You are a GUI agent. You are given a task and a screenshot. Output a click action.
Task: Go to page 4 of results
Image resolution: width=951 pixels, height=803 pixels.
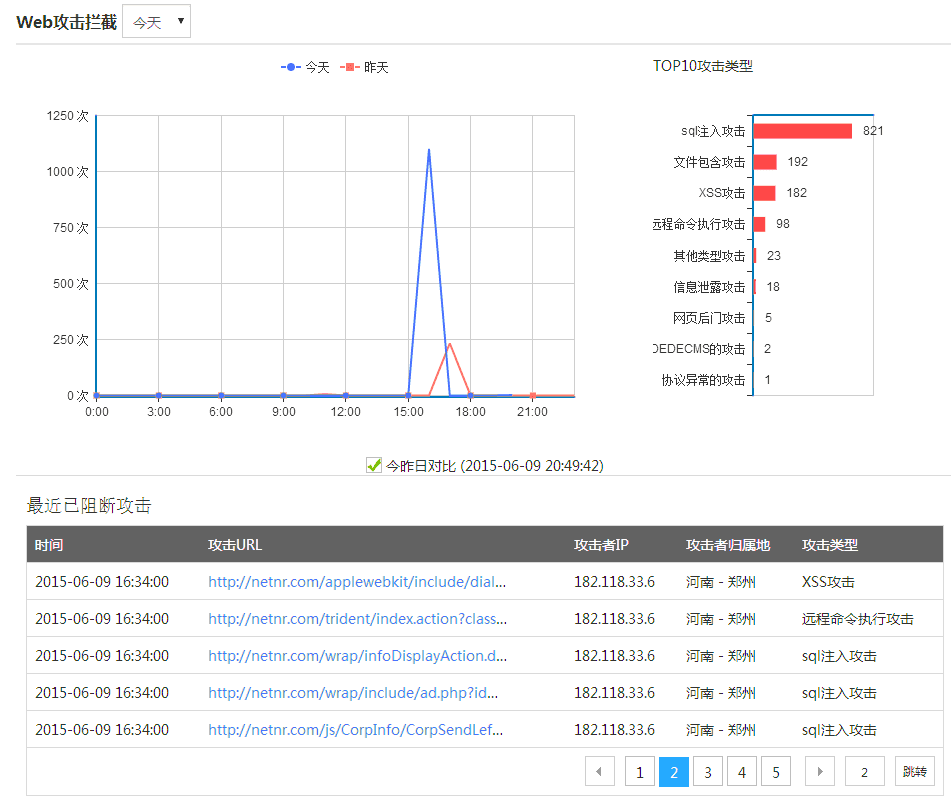742,771
